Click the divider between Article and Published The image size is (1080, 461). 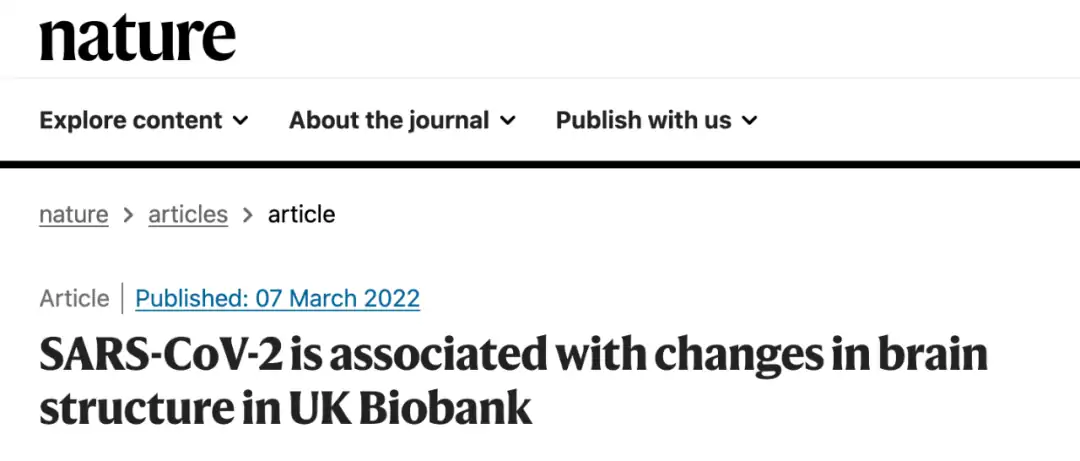123,298
